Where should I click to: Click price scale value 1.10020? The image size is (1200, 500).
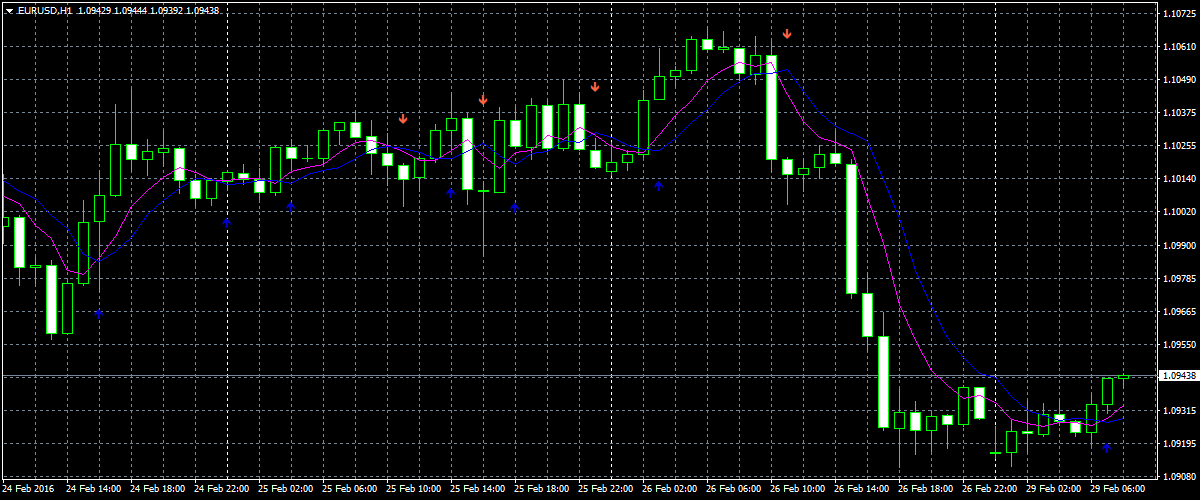coord(1179,212)
